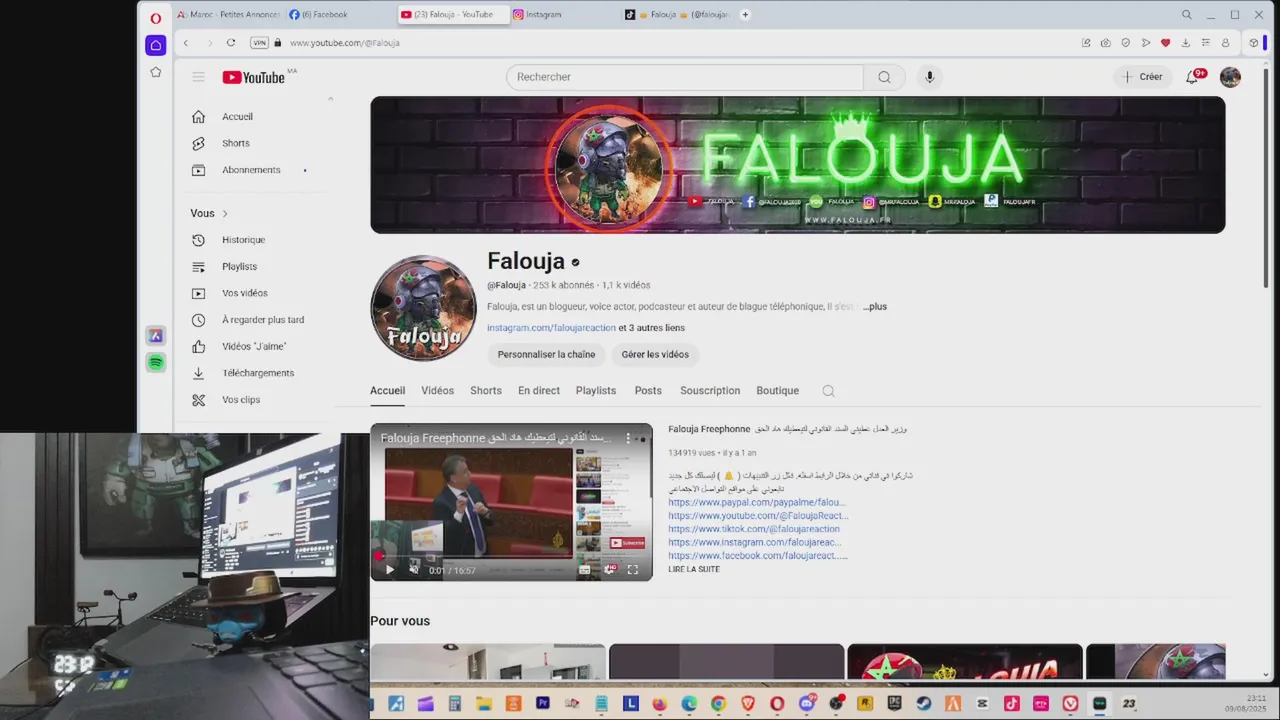Open Spotify in Opera sidebar

point(155,362)
